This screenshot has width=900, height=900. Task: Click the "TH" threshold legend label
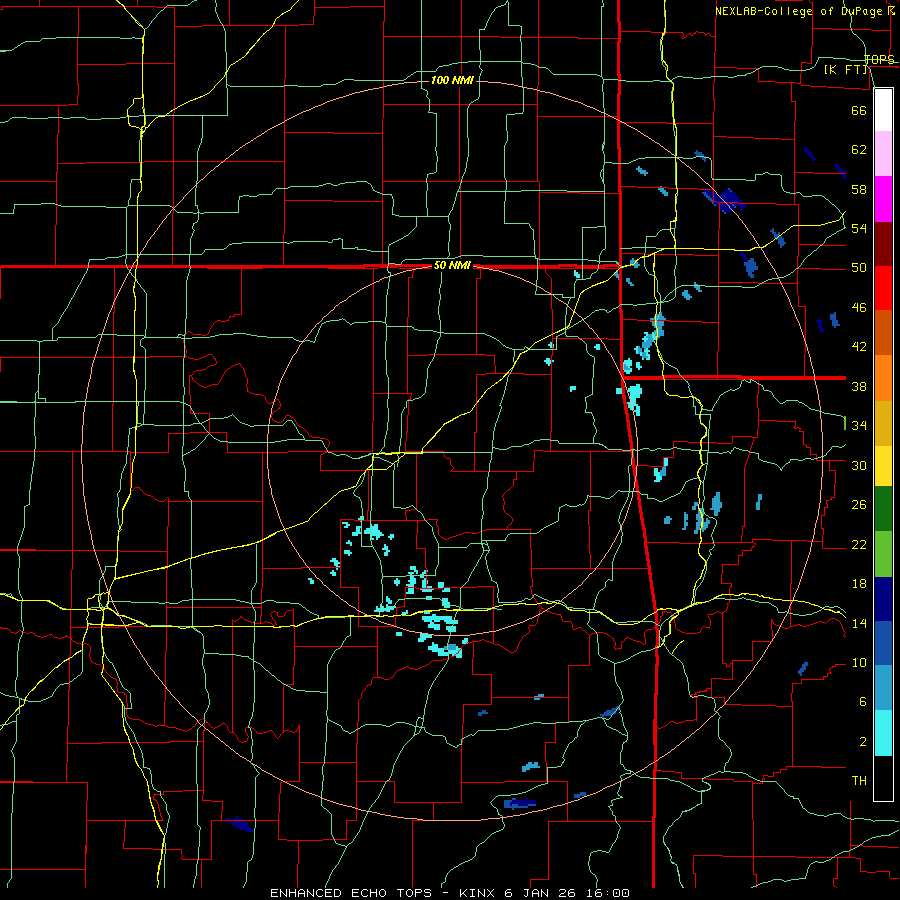click(859, 781)
